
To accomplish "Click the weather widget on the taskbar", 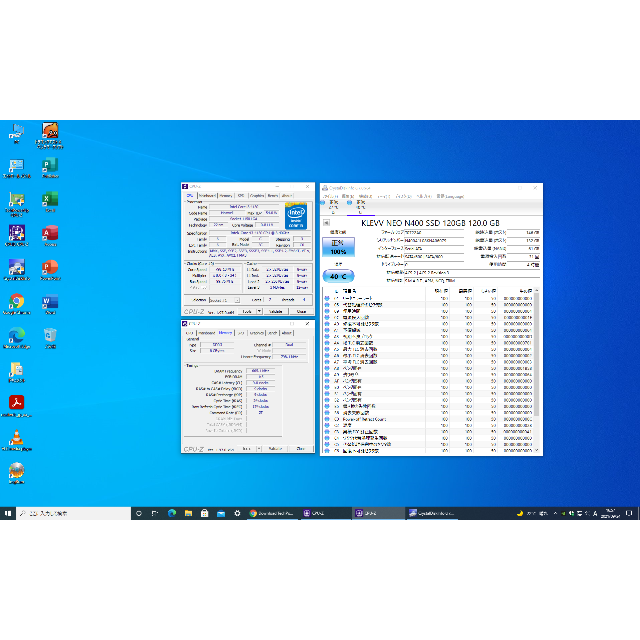I will point(533,513).
